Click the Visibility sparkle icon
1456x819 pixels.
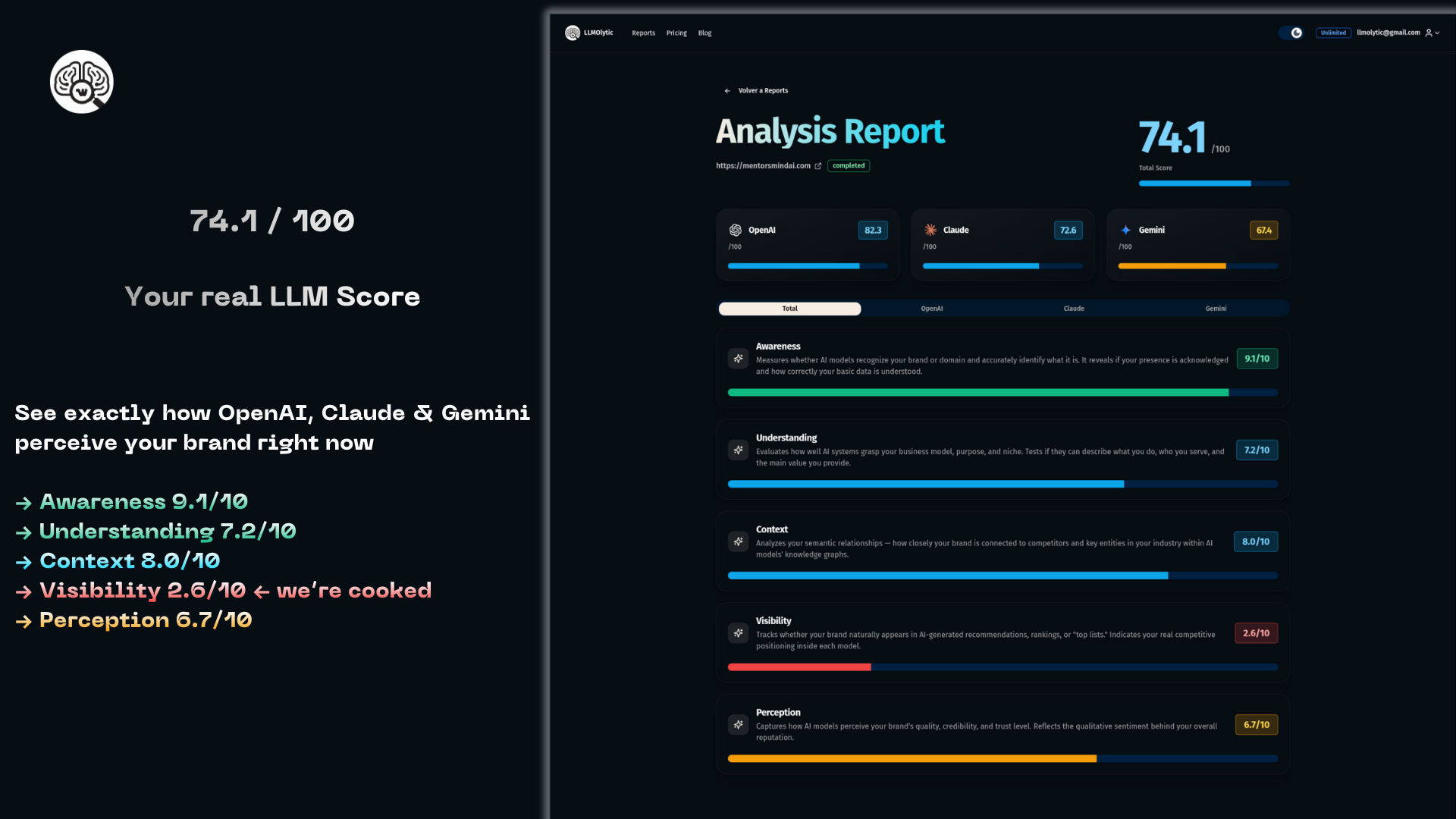coord(738,632)
